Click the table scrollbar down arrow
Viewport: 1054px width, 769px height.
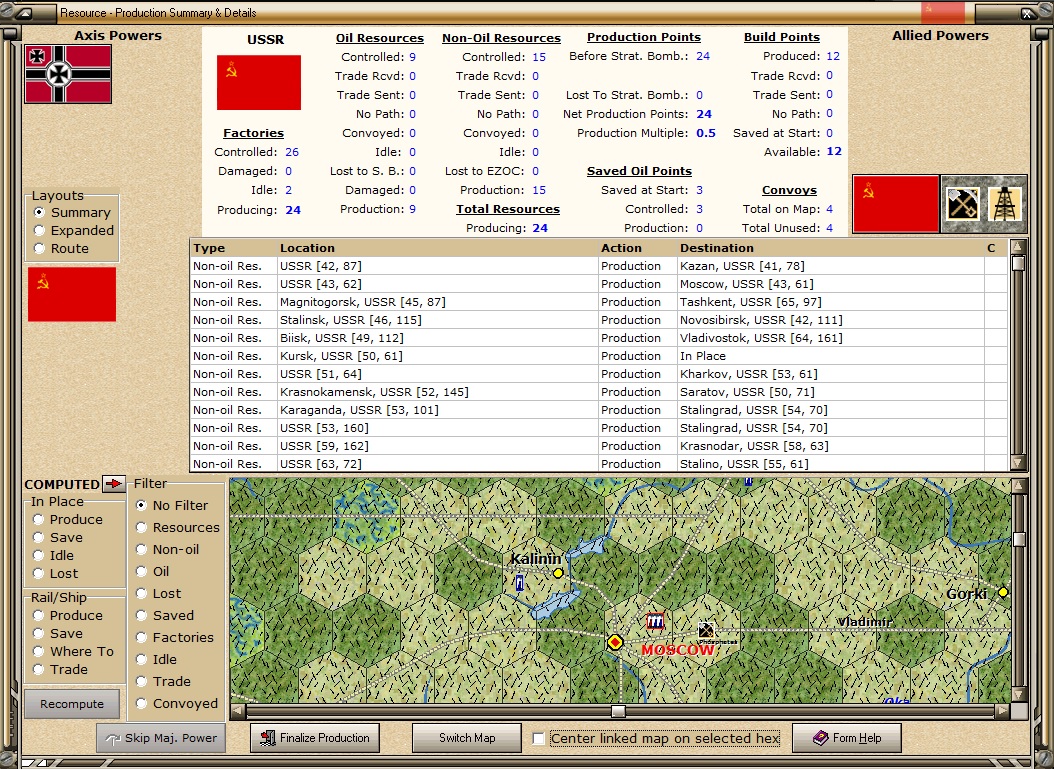[x=1018, y=462]
